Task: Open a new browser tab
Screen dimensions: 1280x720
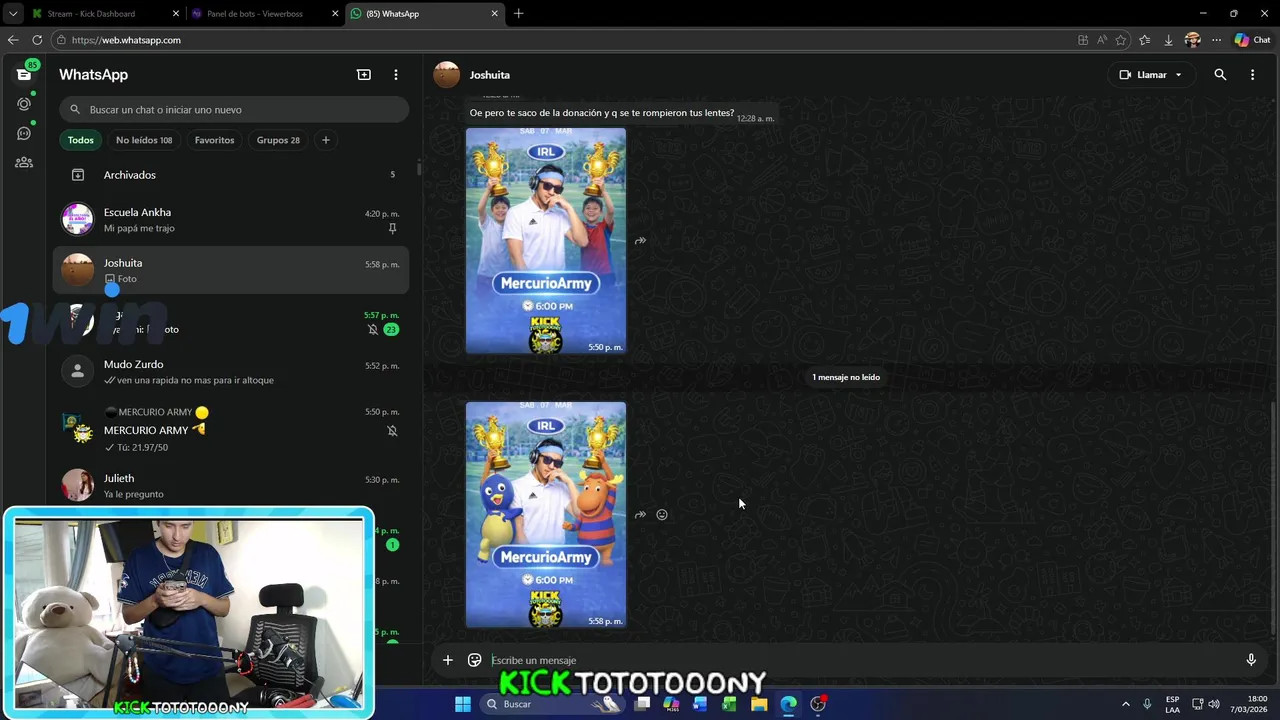Action: point(518,14)
